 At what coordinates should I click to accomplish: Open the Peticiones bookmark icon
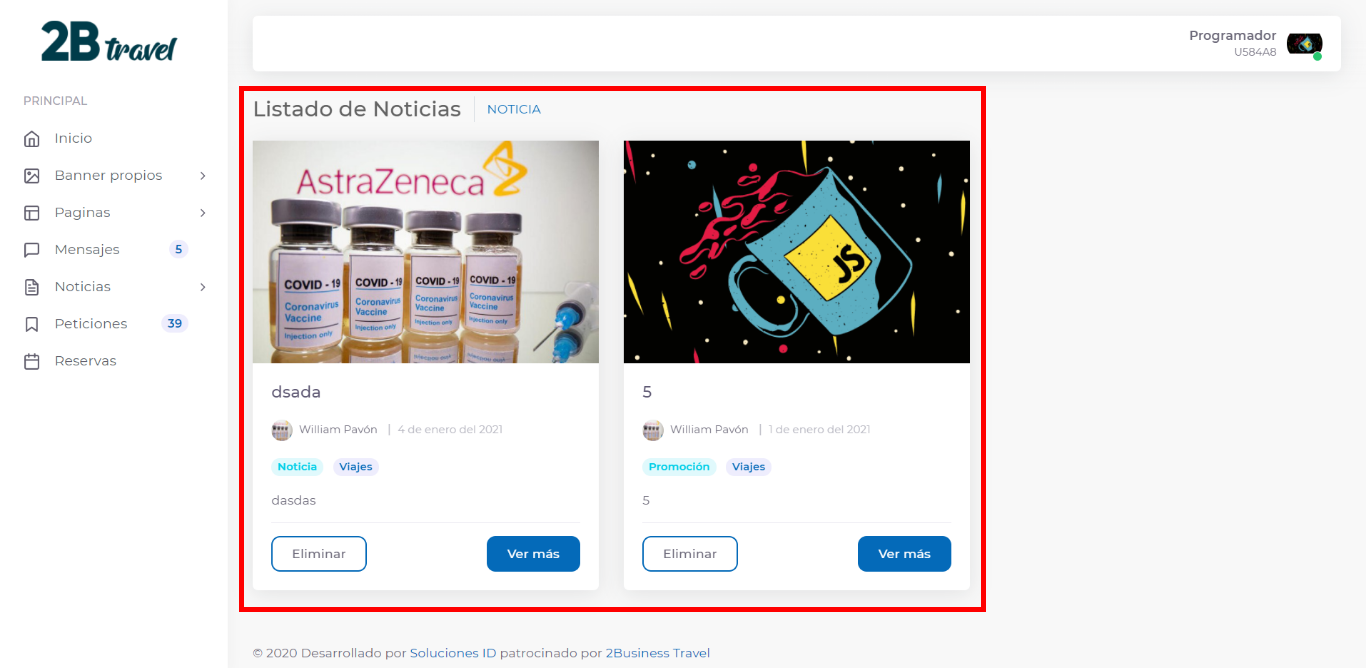point(32,324)
